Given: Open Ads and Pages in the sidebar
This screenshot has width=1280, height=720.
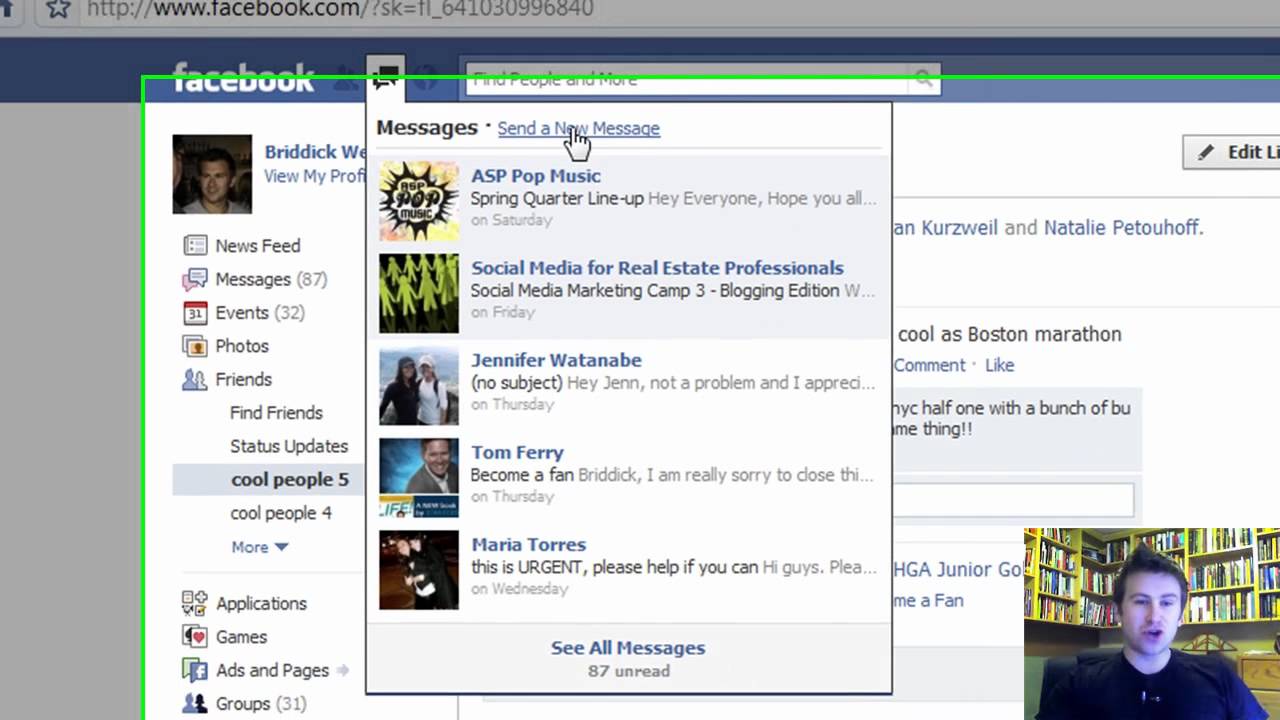Looking at the screenshot, I should pos(272,670).
